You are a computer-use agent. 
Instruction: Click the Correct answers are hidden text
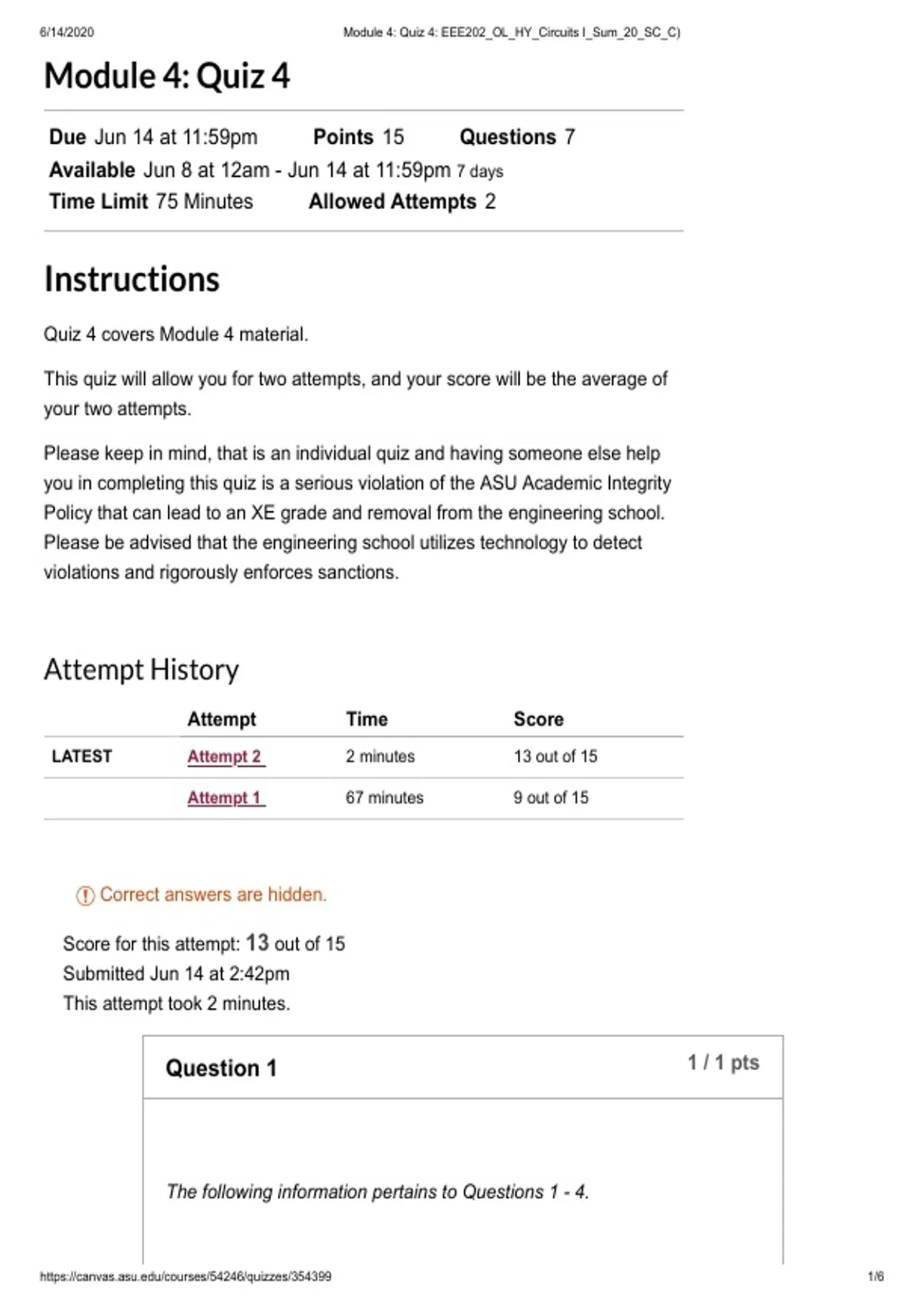coord(213,895)
